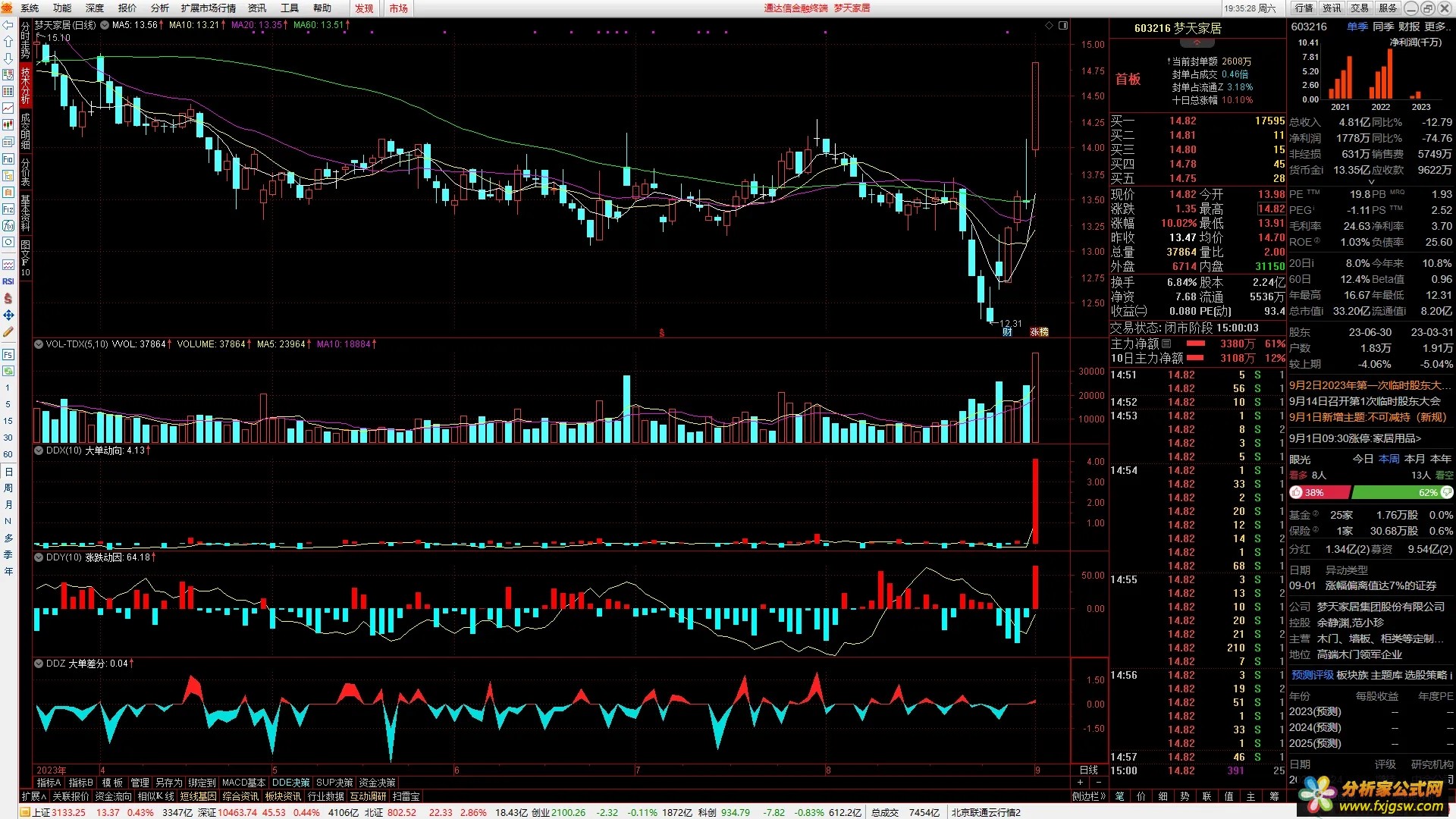Open the 更多 dropdown in the finance panel
Screen dimensions: 1456x819
point(1439,27)
